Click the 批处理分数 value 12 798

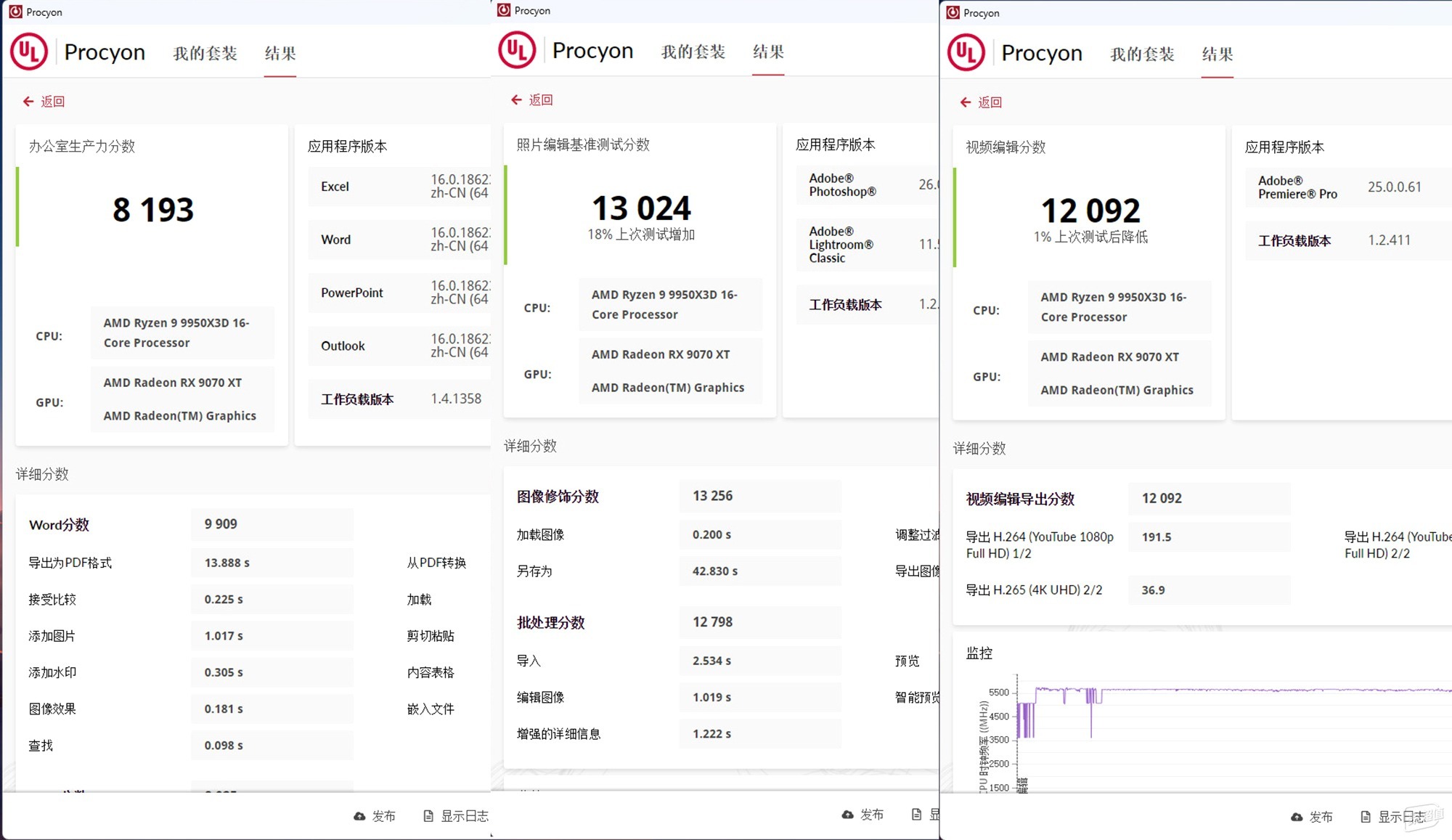[x=712, y=622]
